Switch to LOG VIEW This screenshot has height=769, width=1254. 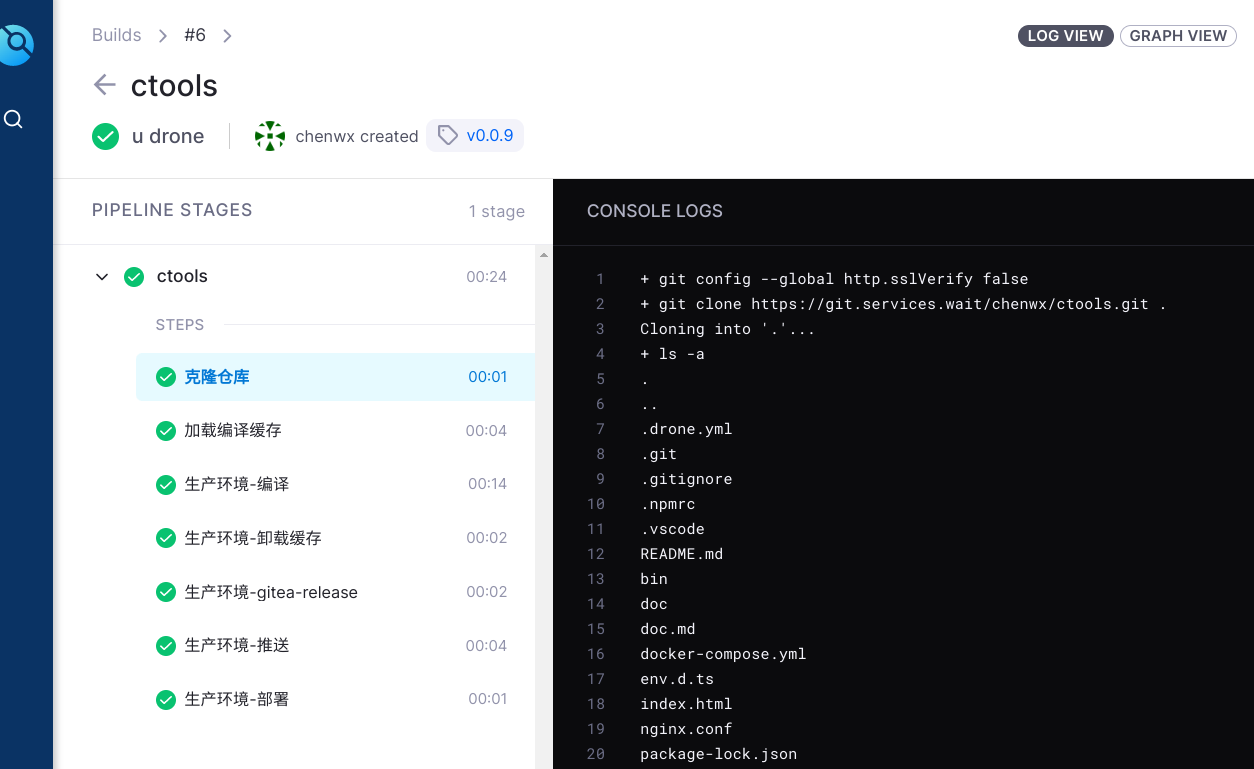pyautogui.click(x=1065, y=36)
